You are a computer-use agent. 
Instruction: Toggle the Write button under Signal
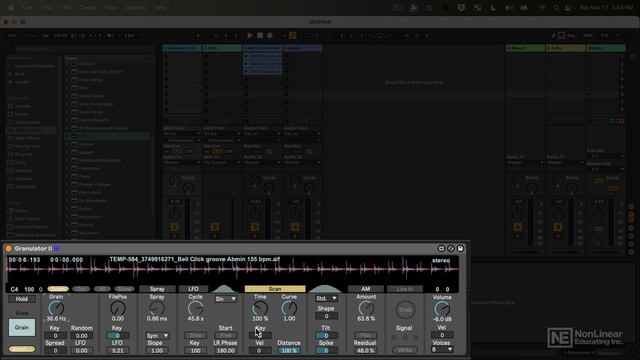tap(405, 350)
